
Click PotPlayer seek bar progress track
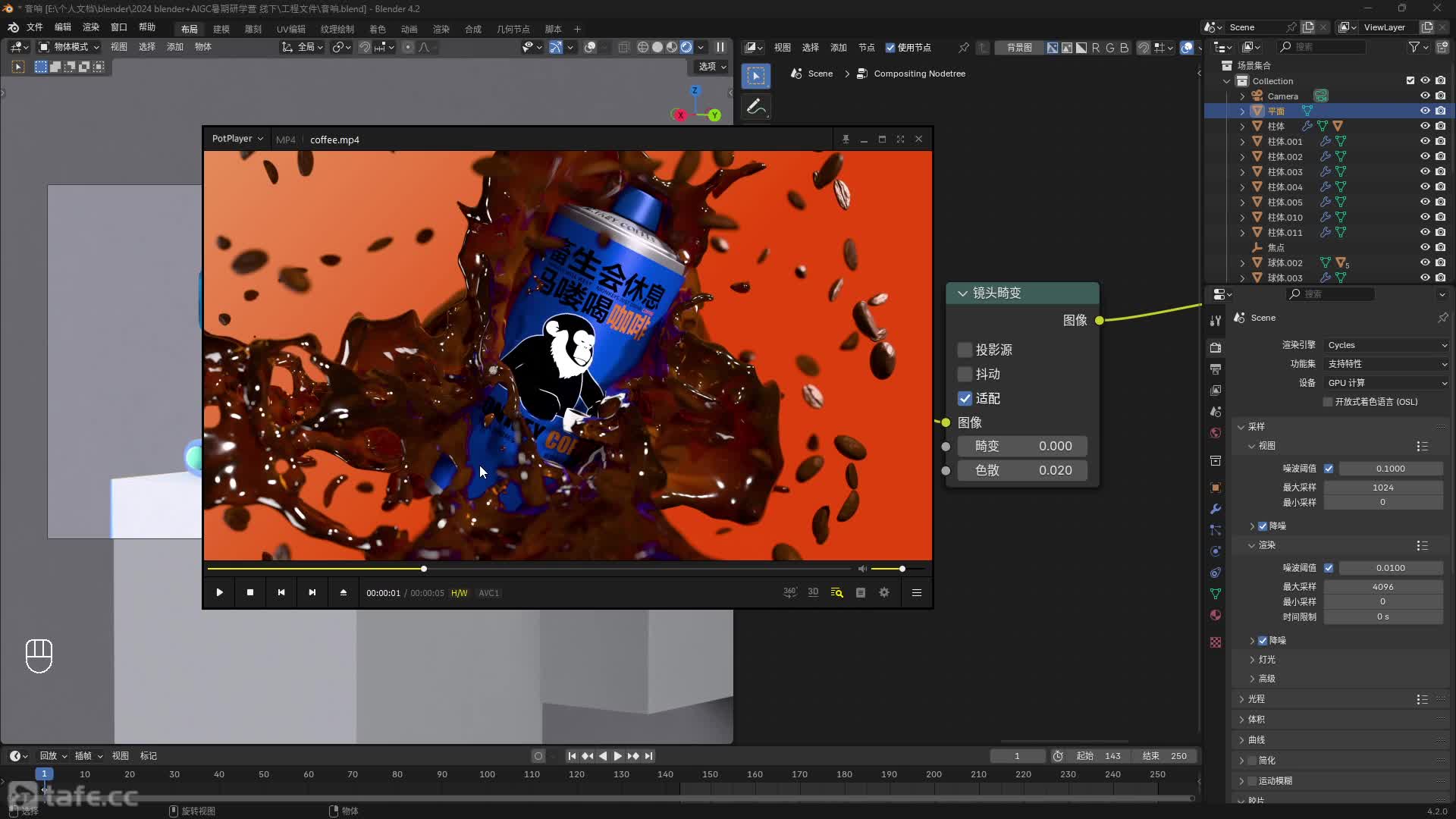click(529, 569)
